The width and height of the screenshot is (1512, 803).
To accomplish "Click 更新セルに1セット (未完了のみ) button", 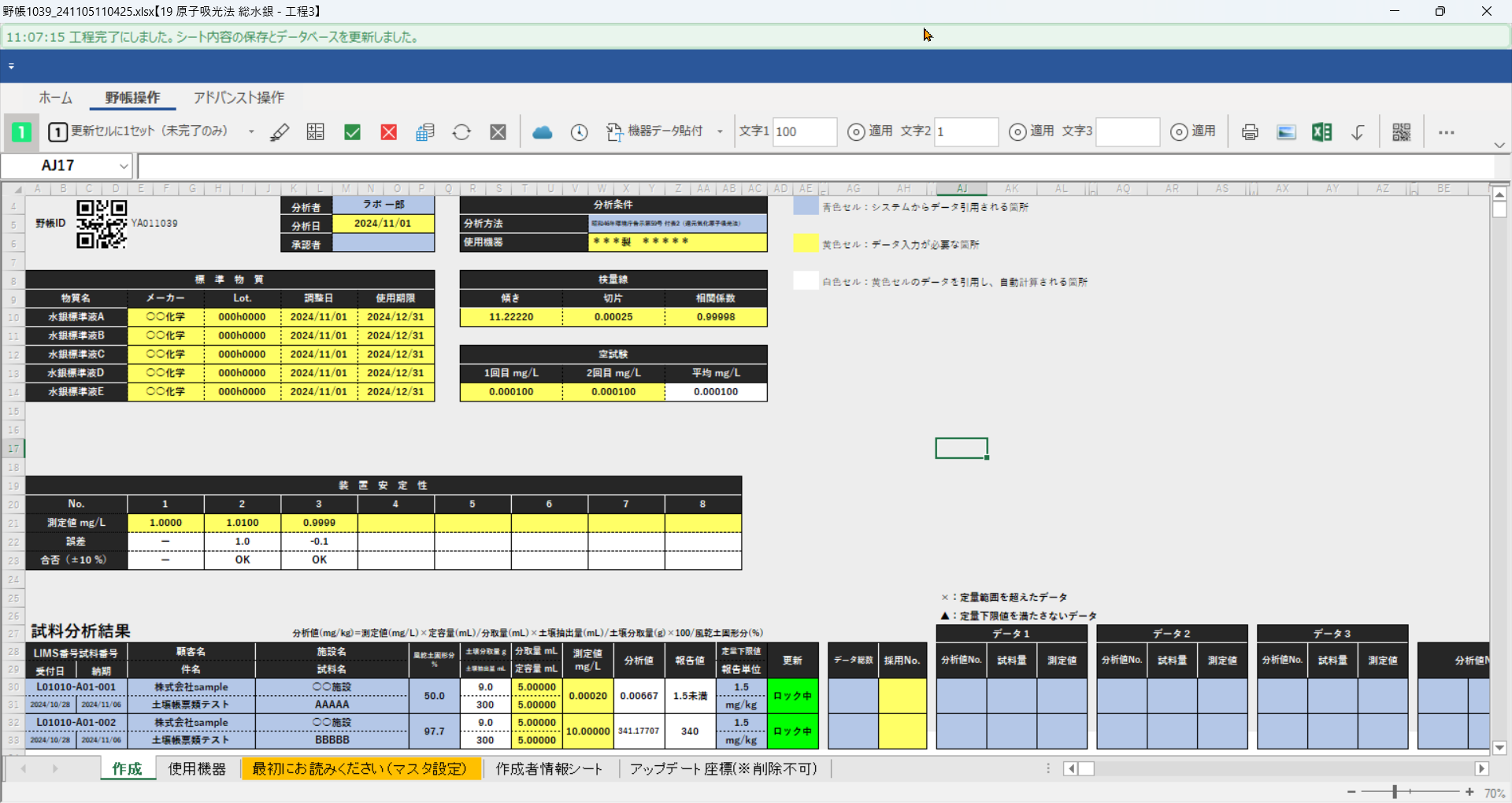I will (139, 131).
